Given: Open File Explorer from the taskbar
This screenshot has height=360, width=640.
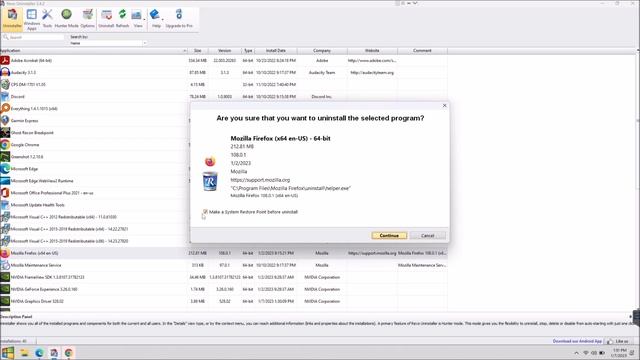Looking at the screenshot, I should [x=24, y=353].
